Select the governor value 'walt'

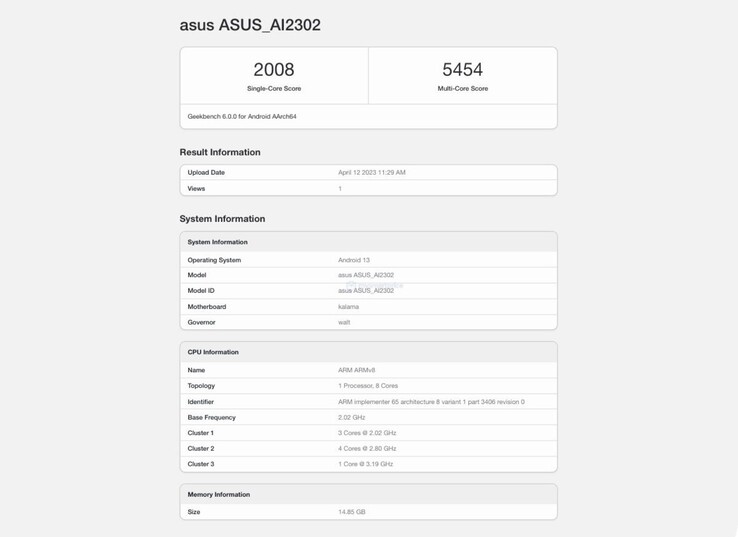[x=344, y=322]
